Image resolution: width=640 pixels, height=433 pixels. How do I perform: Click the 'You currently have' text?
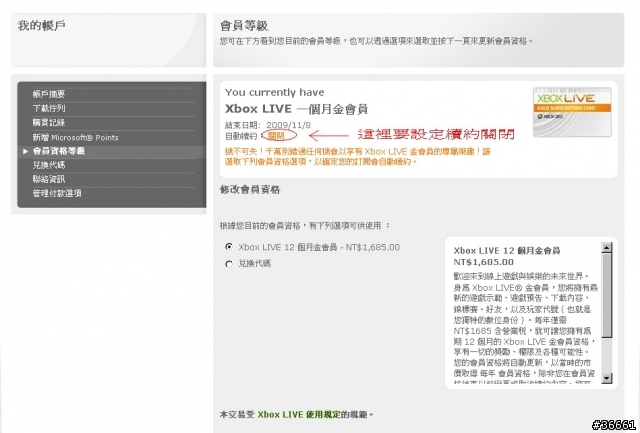tap(275, 93)
